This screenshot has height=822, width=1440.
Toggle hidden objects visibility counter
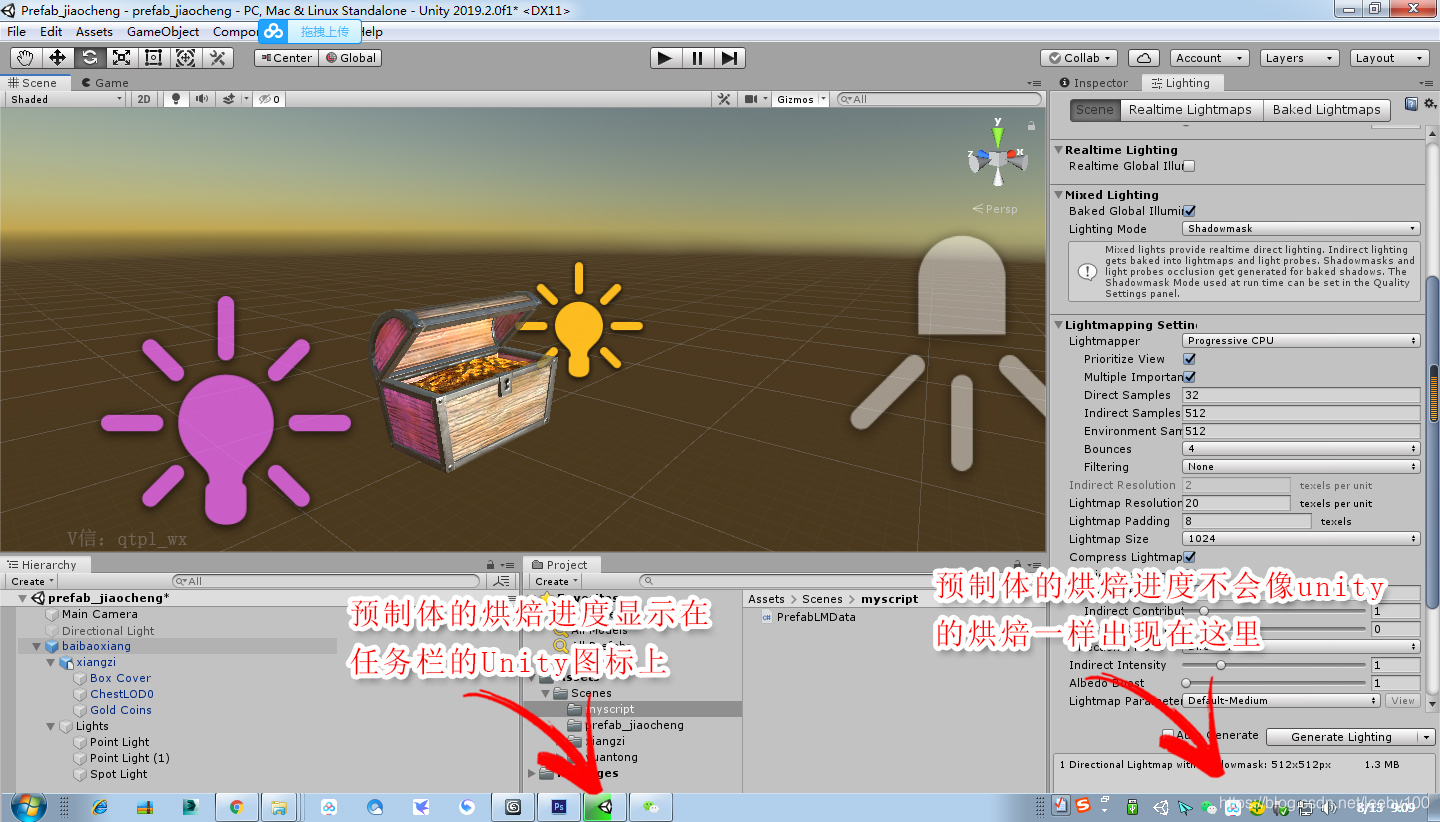(270, 99)
